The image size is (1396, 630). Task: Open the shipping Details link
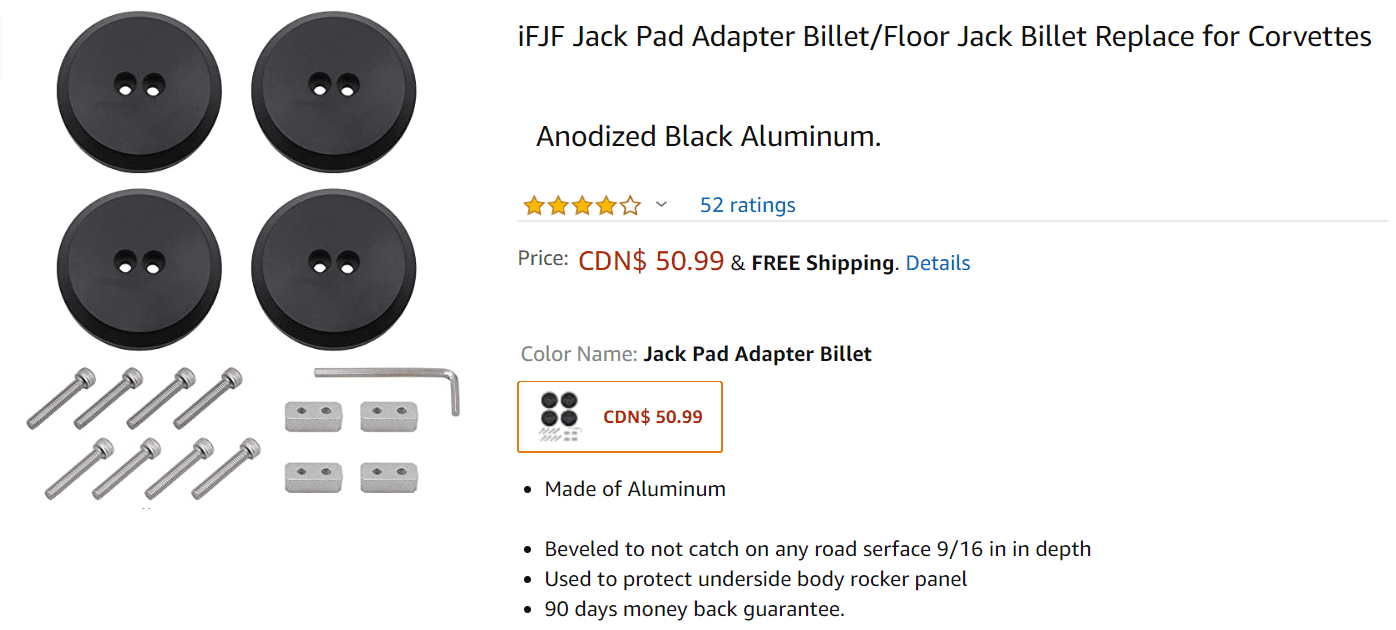click(937, 263)
